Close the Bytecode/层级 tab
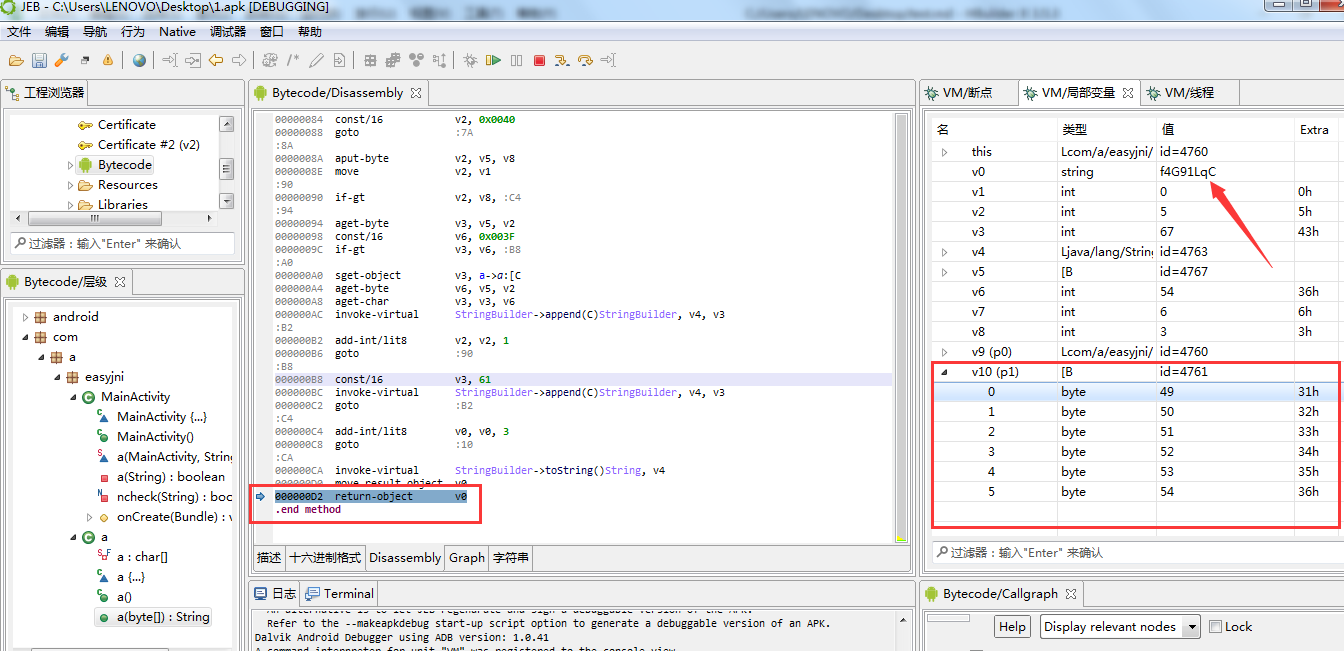The image size is (1344, 651). coord(120,282)
